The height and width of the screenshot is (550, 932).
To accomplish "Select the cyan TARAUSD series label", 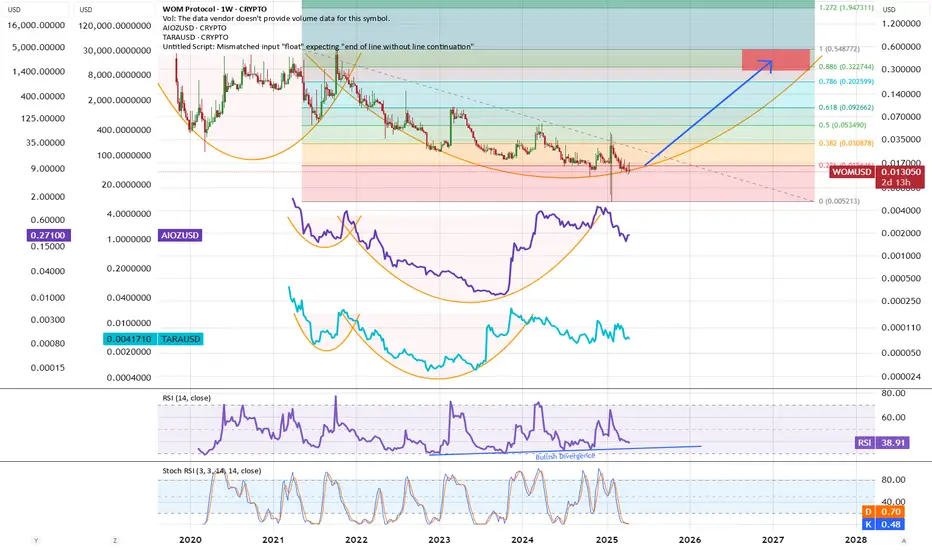I will 181,339.
